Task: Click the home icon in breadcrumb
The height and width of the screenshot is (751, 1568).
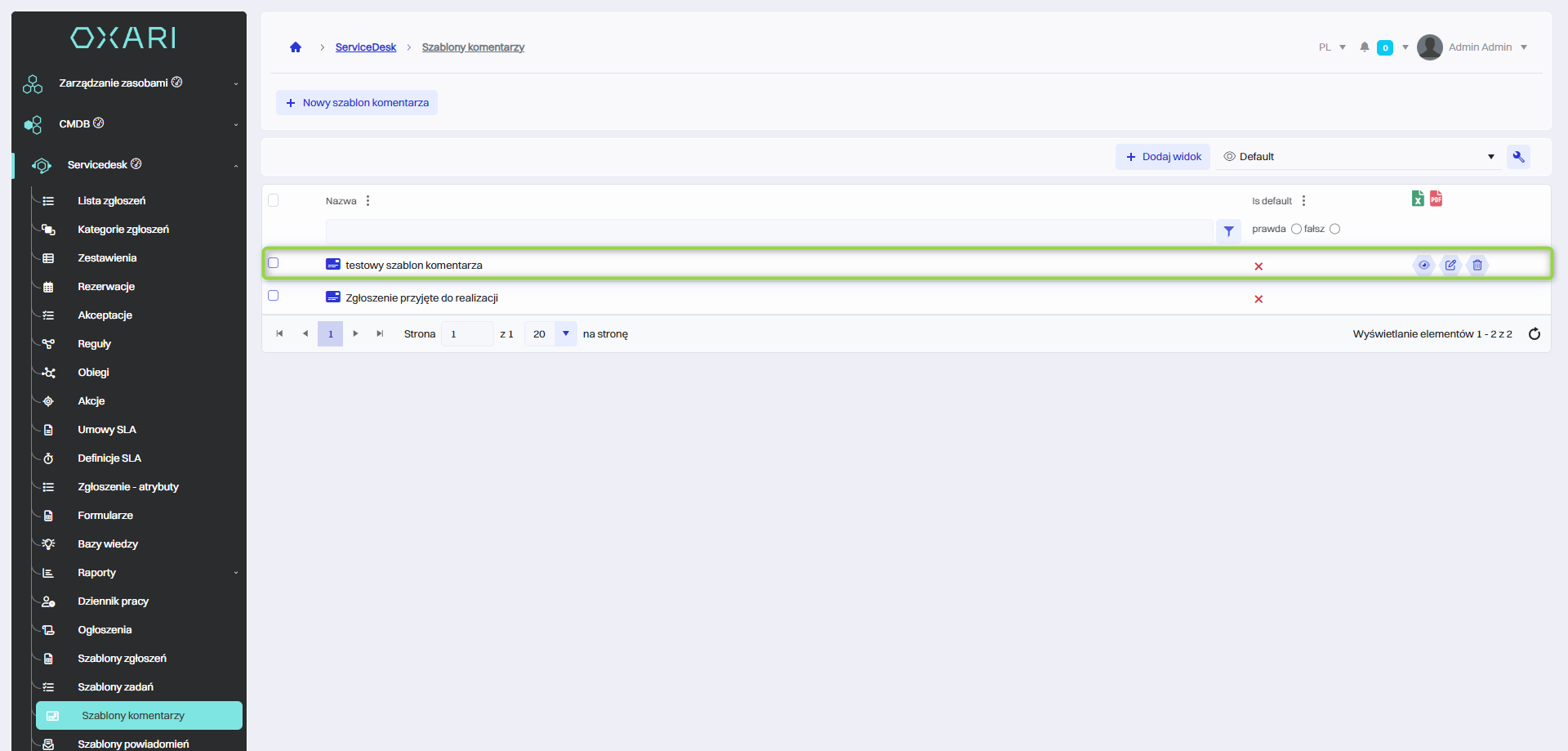Action: tap(296, 47)
